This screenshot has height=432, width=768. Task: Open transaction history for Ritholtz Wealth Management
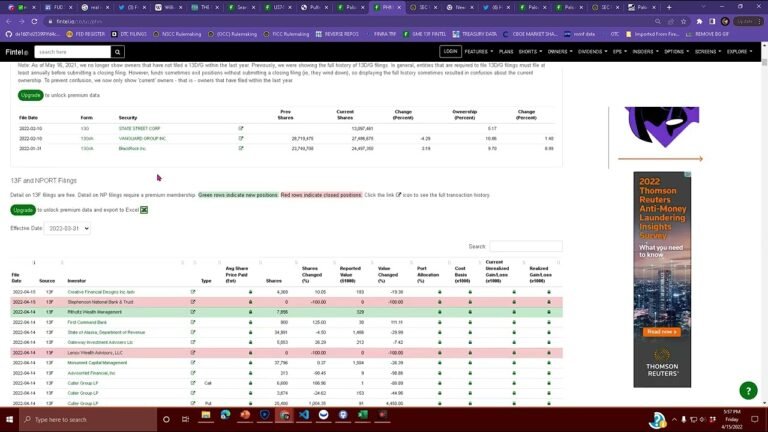[x=192, y=312]
